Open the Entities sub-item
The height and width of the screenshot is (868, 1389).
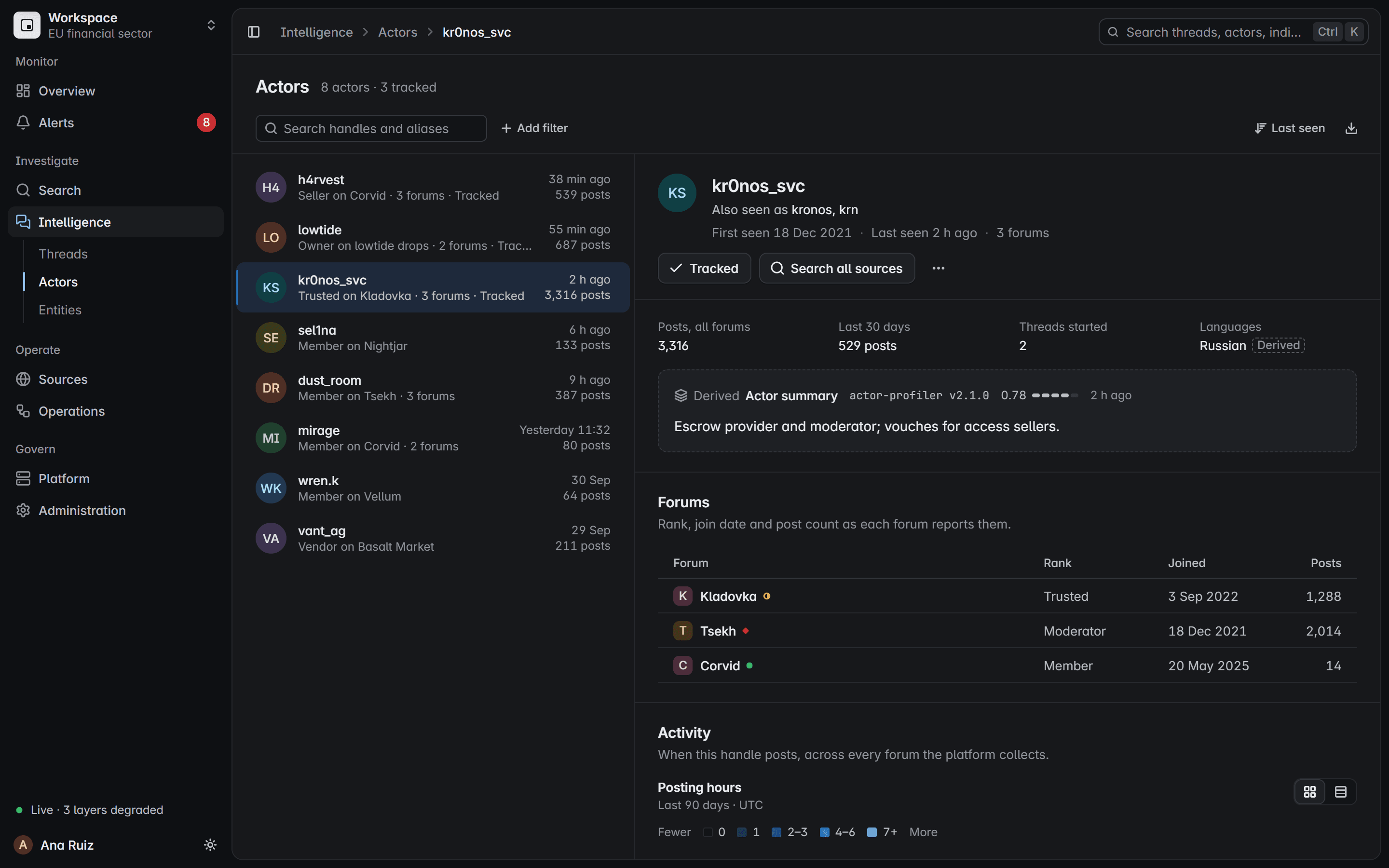pos(60,310)
